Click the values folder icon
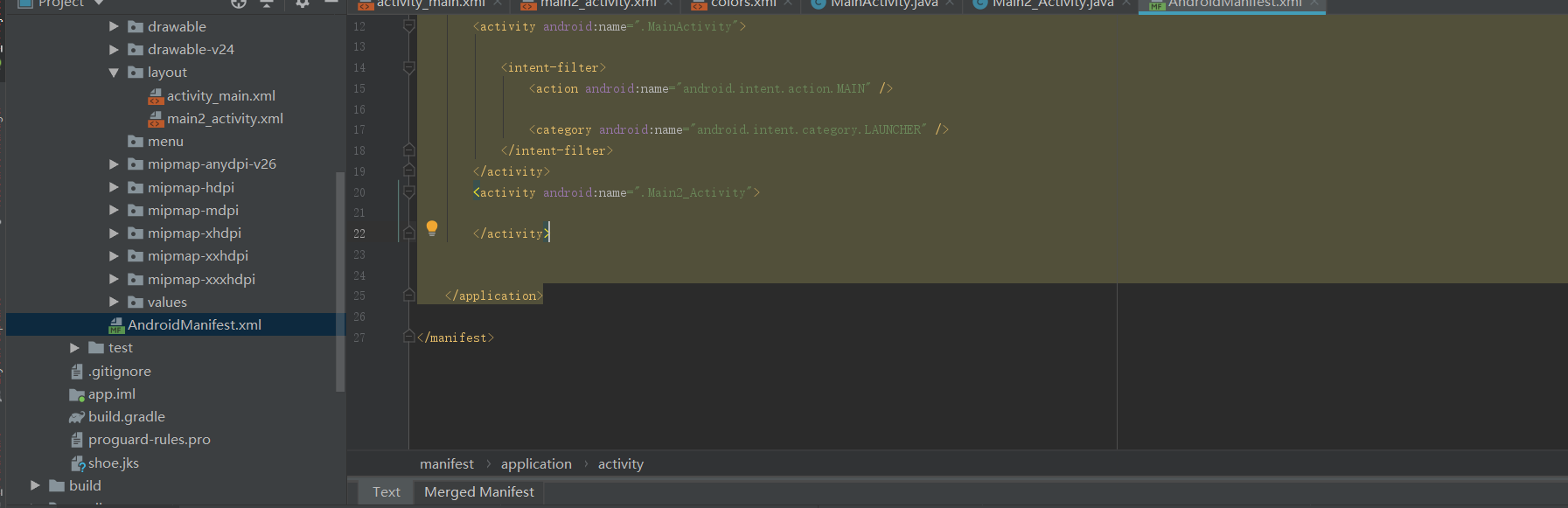The image size is (1568, 508). click(x=136, y=303)
